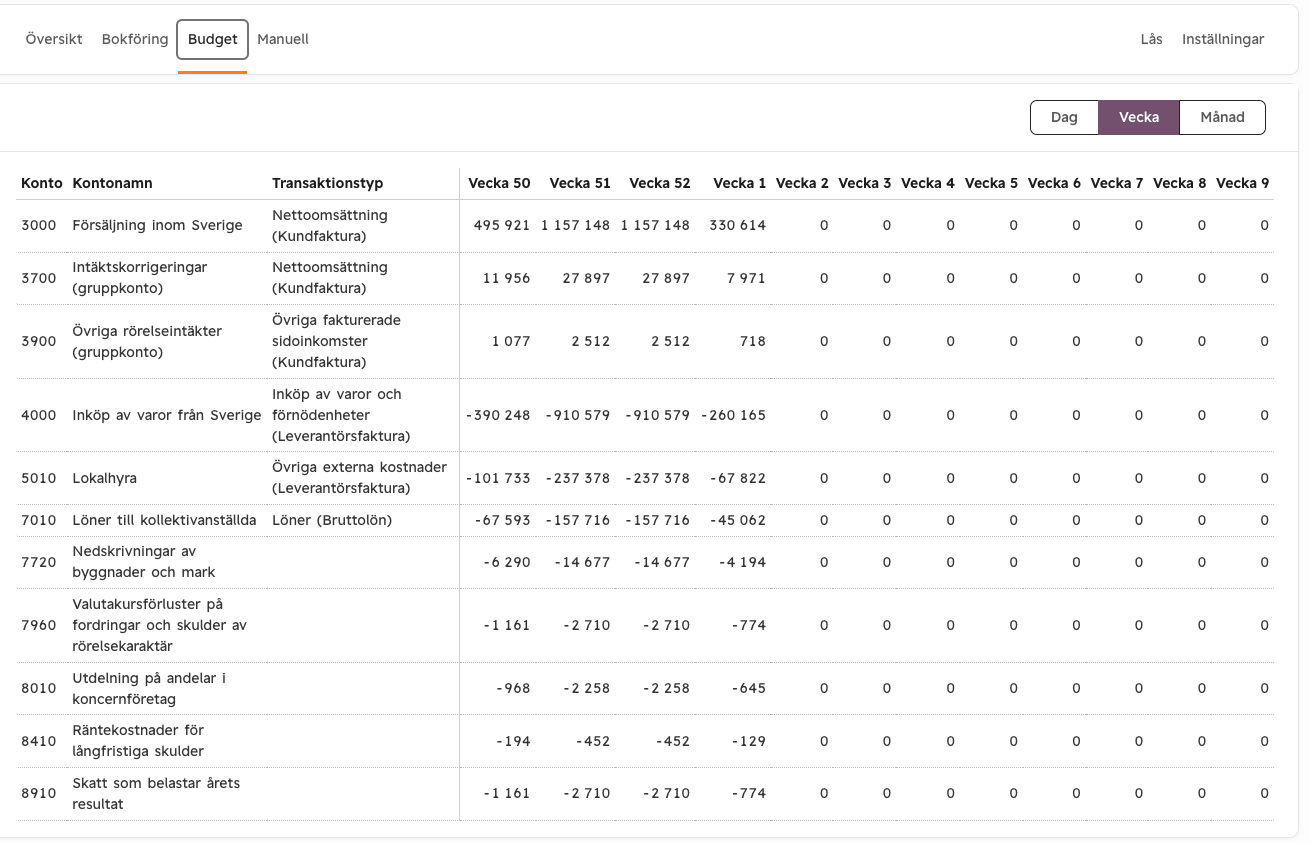Screen dimensions: 1310x843
Task: Click the -194 cell
Action: pos(513,741)
